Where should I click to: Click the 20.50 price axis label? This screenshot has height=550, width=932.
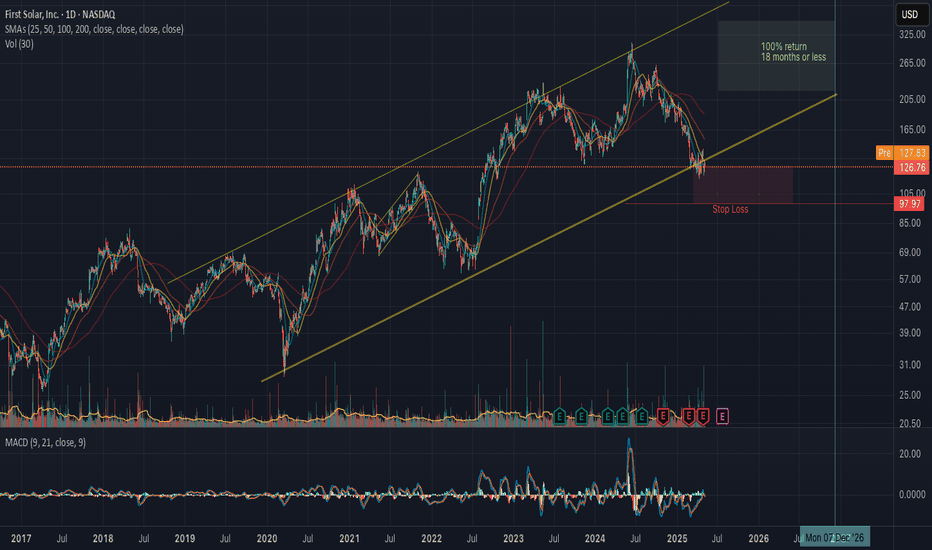pos(912,423)
